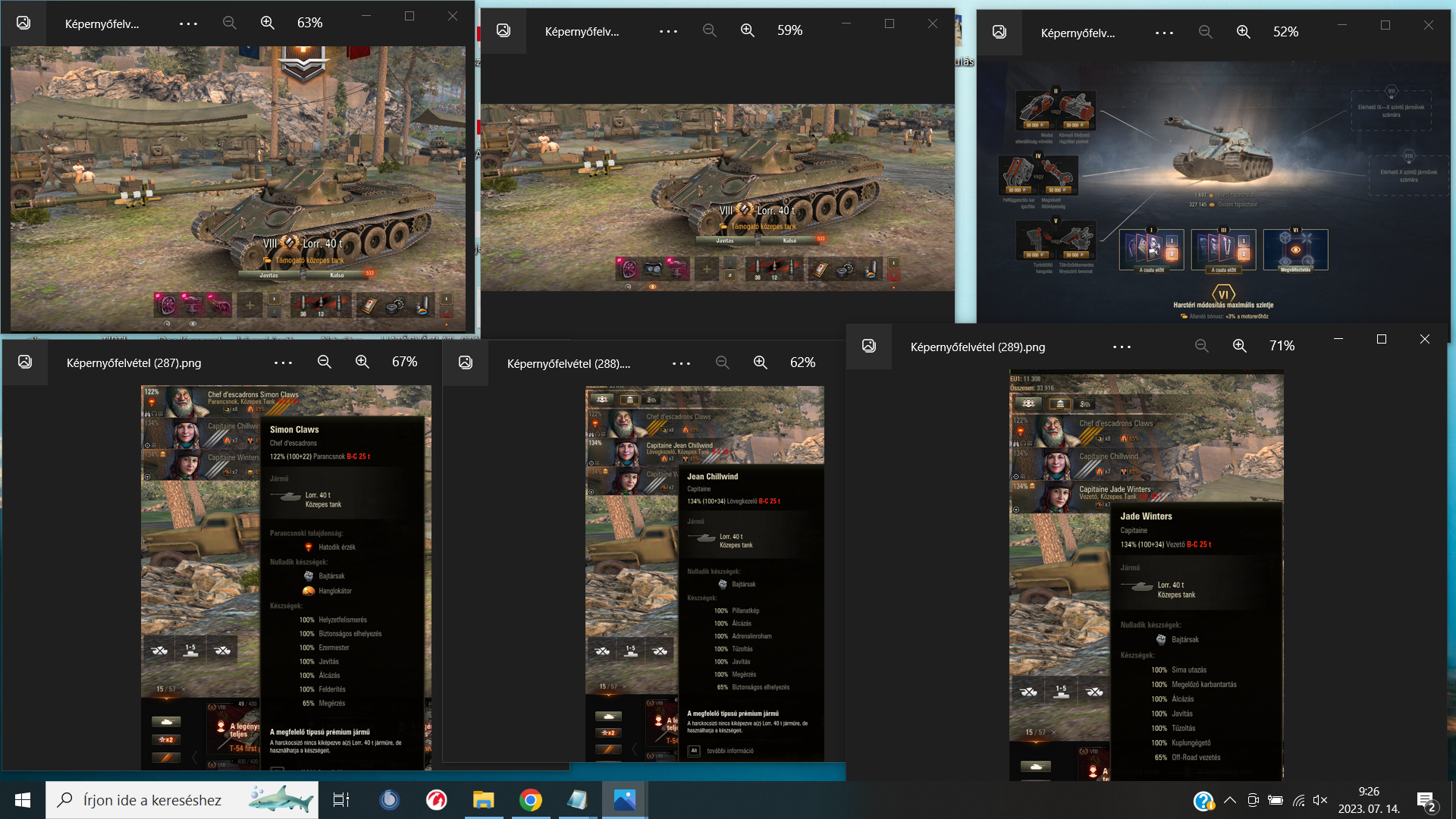Click the picture icon in the 63% window
This screenshot has height=819, width=1456.
pos(24,23)
